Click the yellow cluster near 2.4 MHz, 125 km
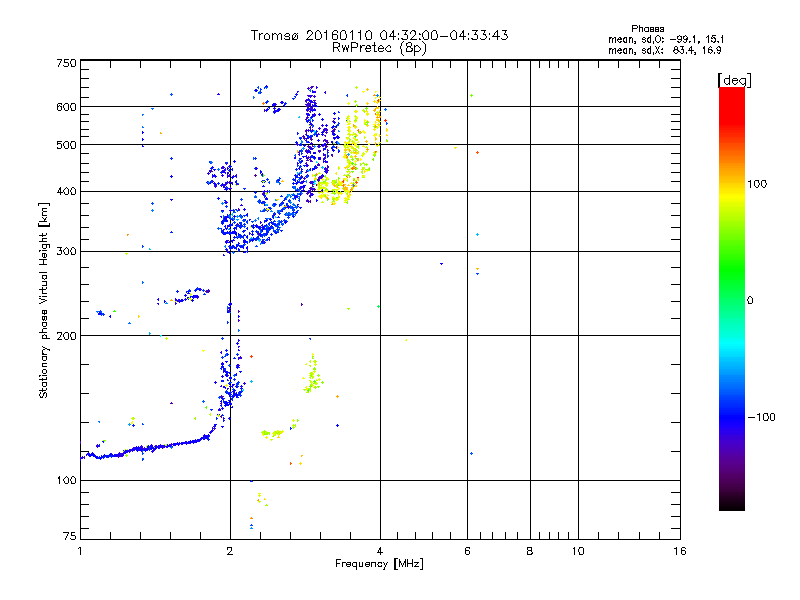This screenshot has height=600, width=800. coord(272,434)
